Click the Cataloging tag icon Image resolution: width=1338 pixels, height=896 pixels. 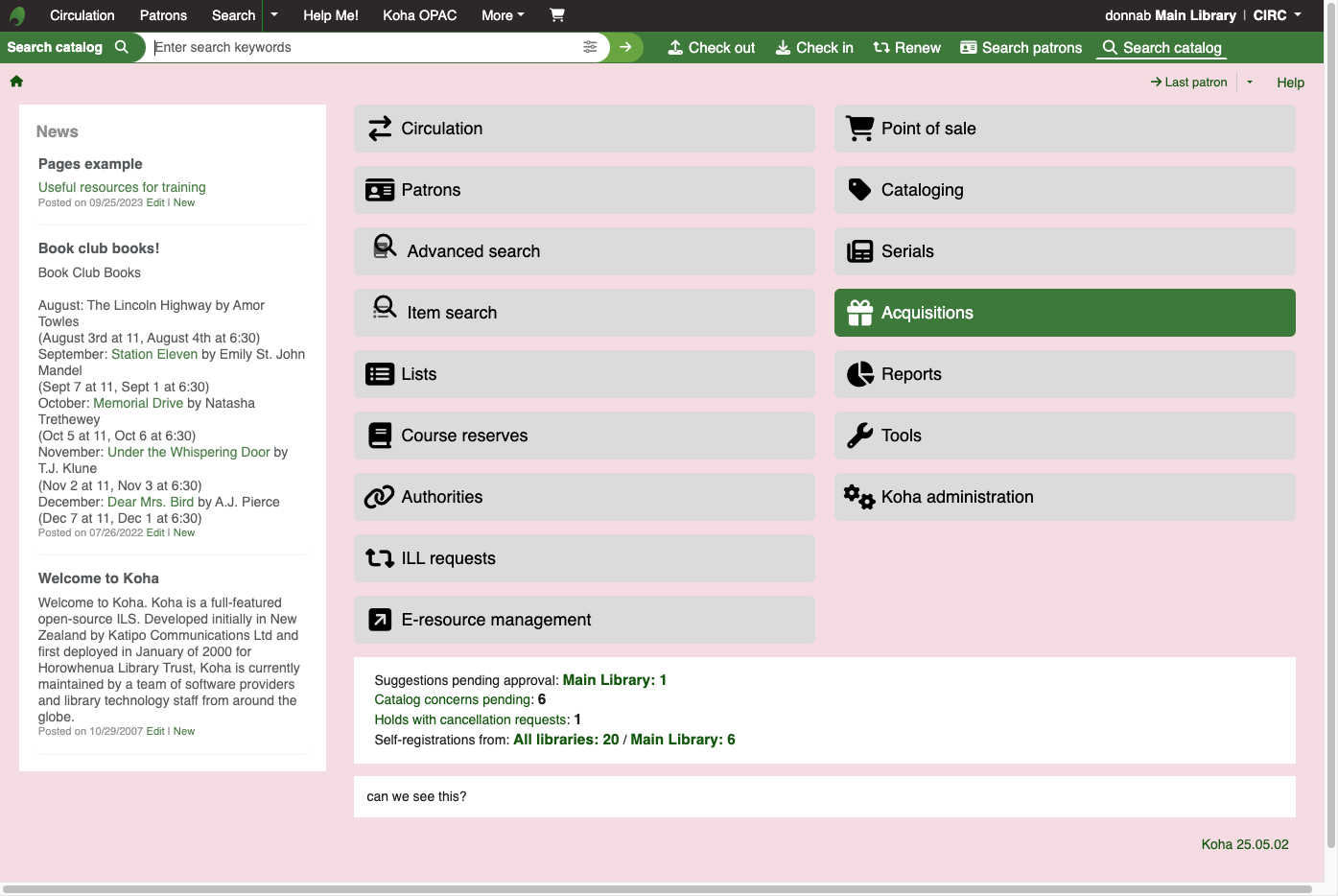coord(860,190)
